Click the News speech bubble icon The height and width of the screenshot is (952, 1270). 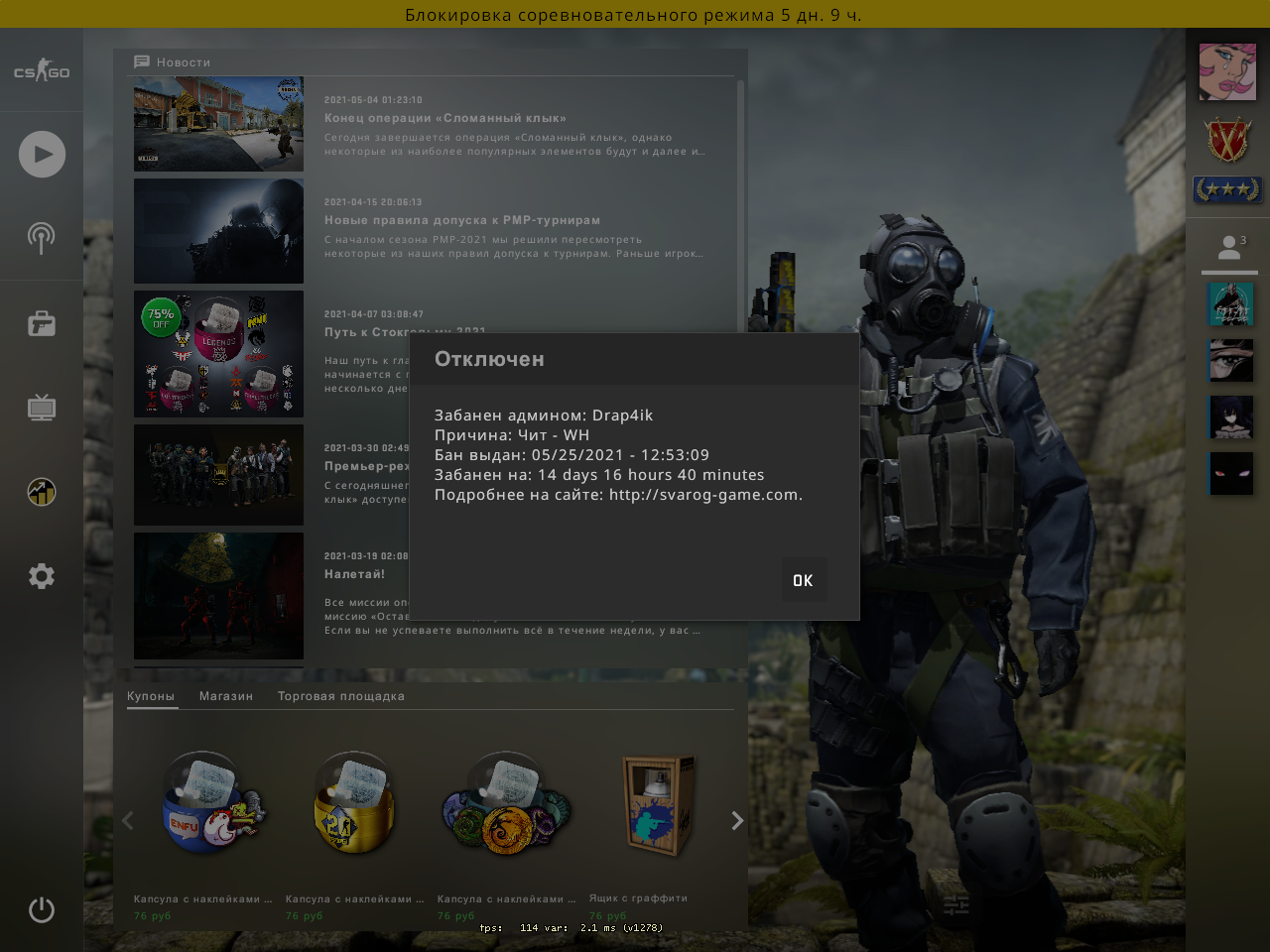pyautogui.click(x=142, y=61)
